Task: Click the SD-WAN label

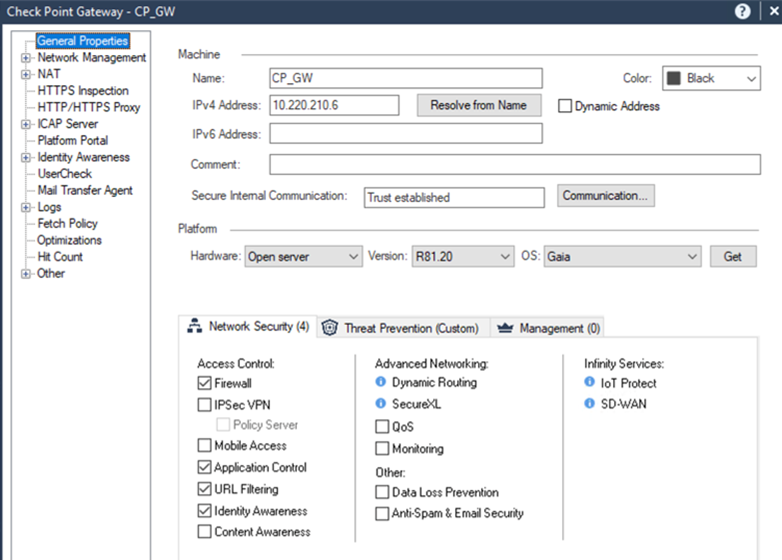Action: [623, 403]
